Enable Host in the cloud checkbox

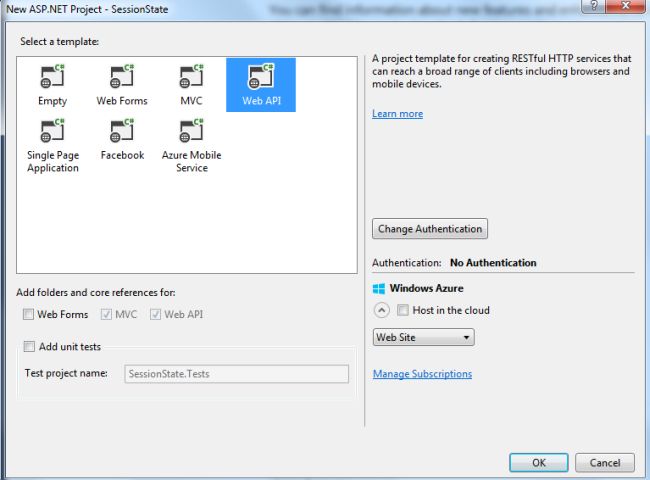pyautogui.click(x=403, y=310)
